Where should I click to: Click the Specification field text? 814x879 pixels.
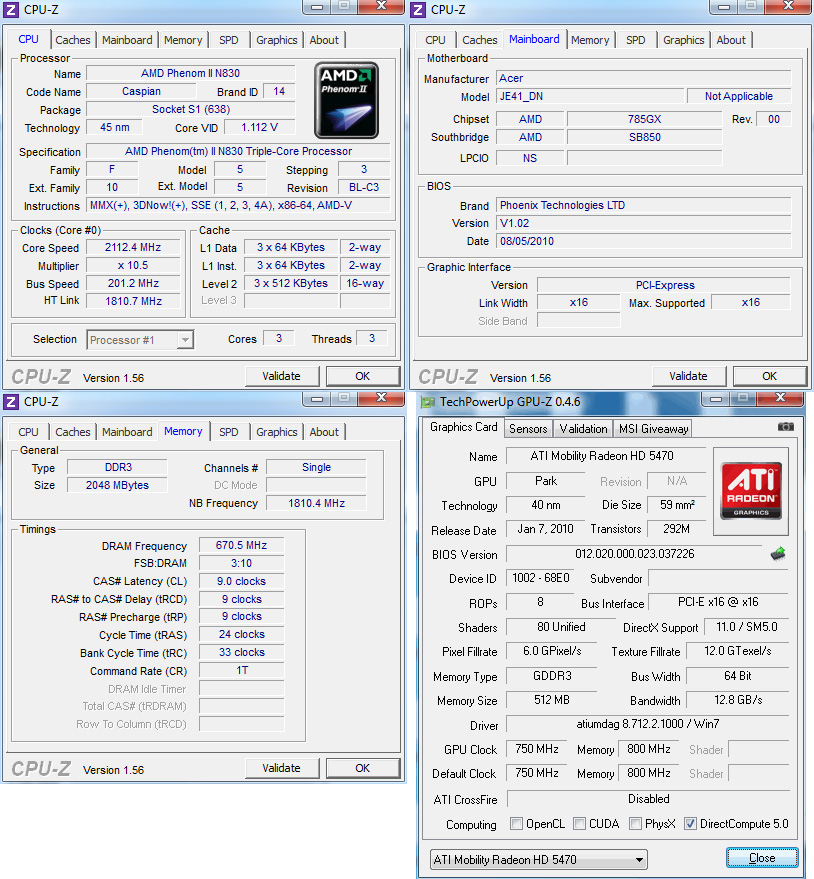coord(238,151)
